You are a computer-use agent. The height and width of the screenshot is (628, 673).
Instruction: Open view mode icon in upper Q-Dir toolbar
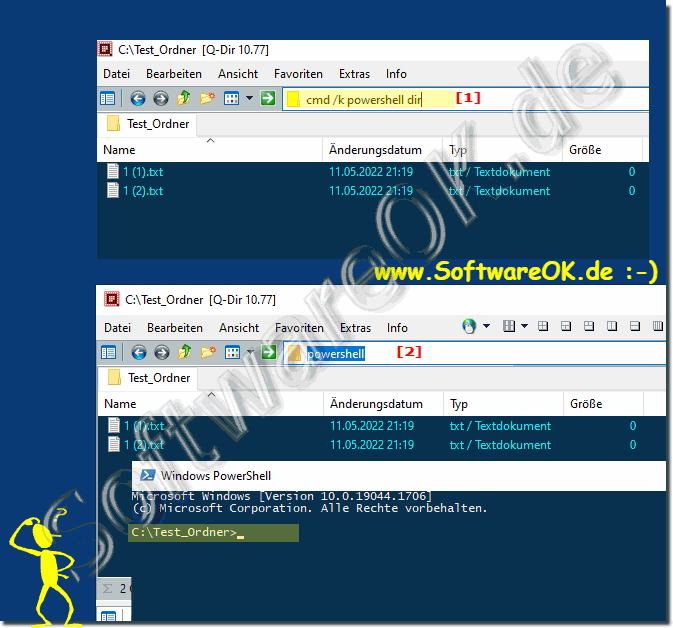point(231,98)
